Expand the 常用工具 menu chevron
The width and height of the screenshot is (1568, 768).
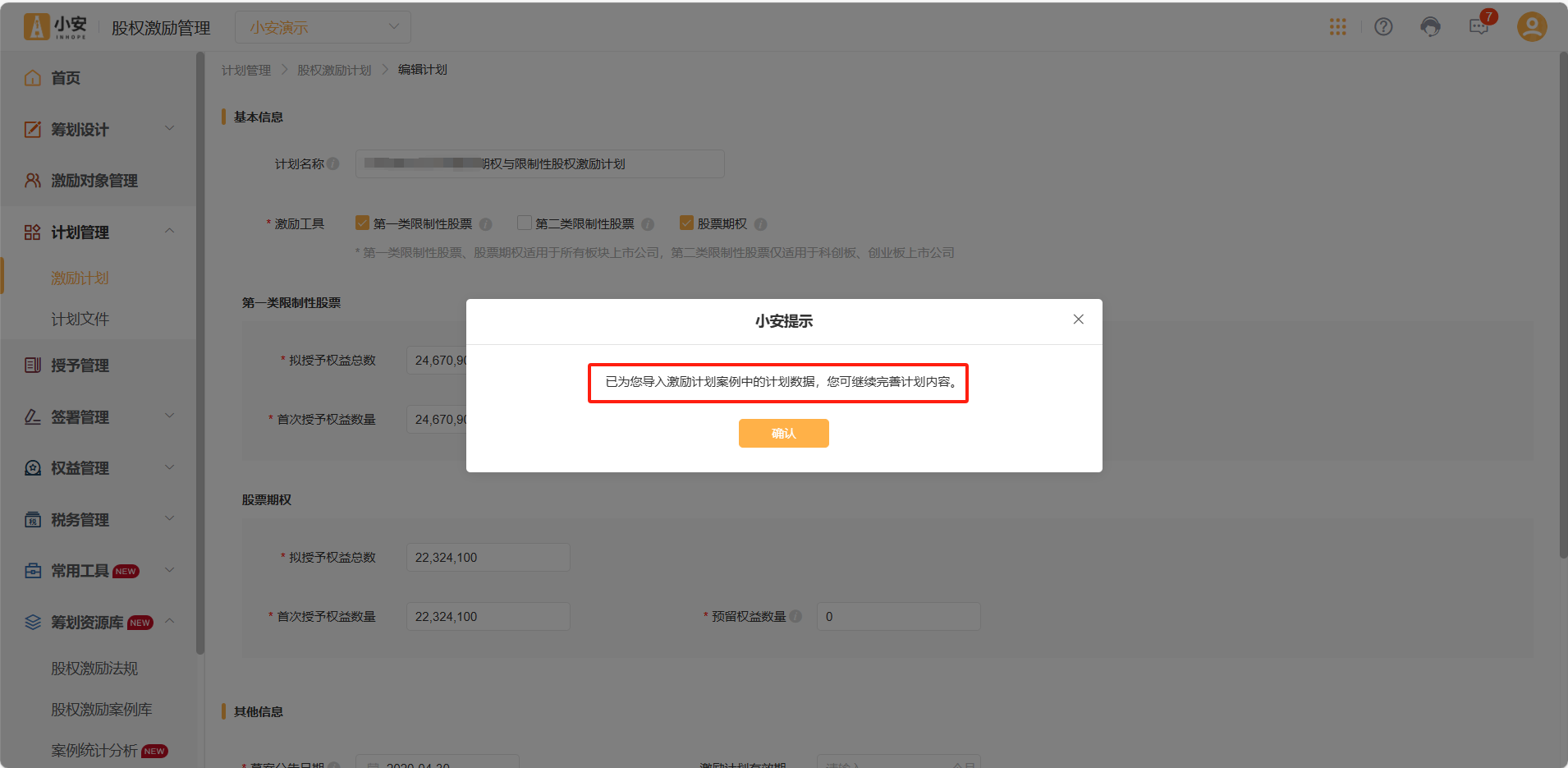click(170, 570)
